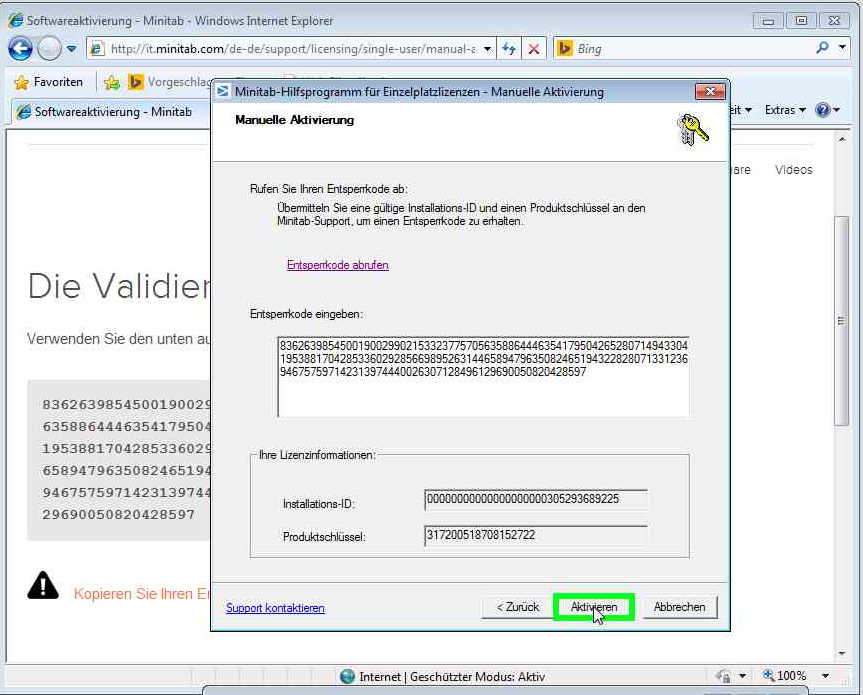Open the Favoriten star button
863x695 pixels.
click(x=48, y=82)
